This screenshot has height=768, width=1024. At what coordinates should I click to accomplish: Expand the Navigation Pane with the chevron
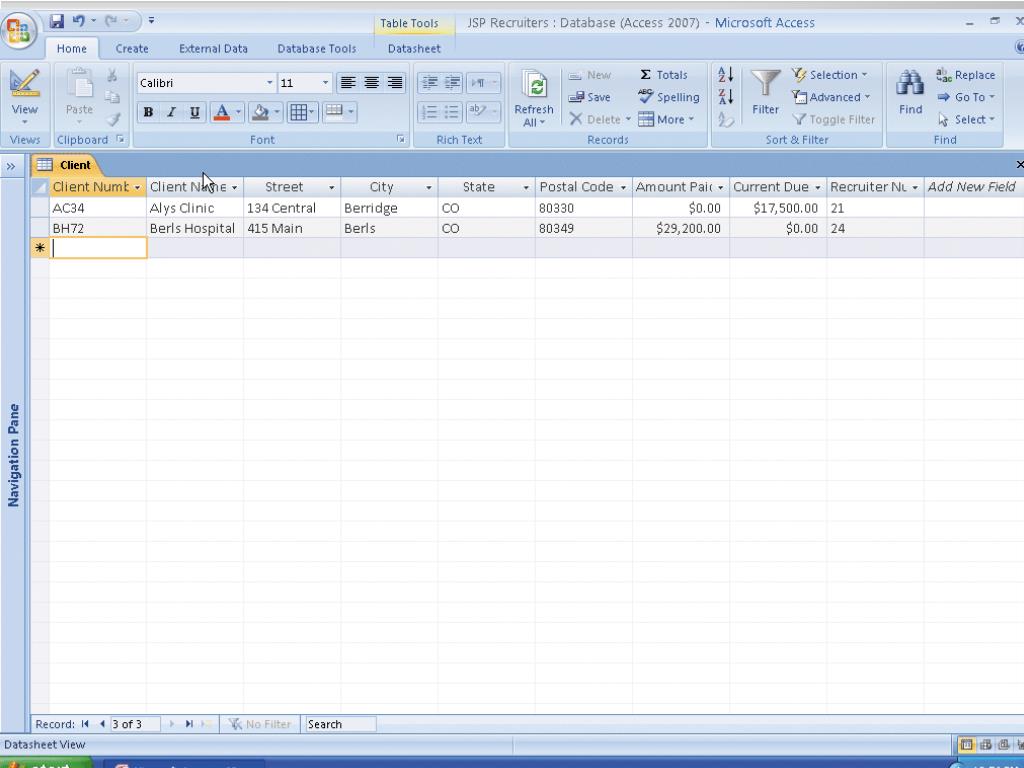coord(10,165)
